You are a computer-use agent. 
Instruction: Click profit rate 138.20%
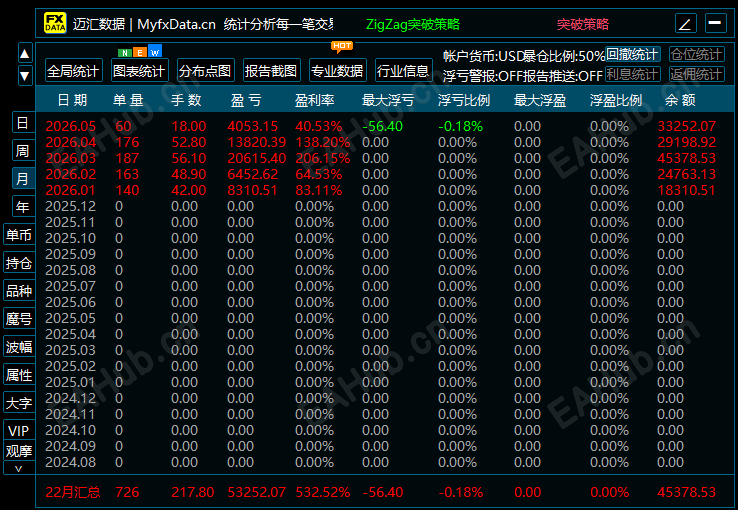pos(323,142)
